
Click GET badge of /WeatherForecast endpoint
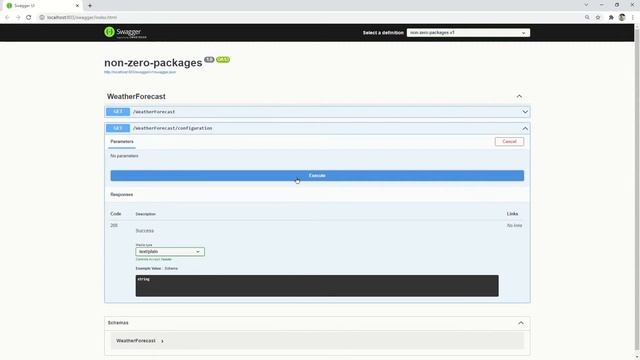point(118,112)
